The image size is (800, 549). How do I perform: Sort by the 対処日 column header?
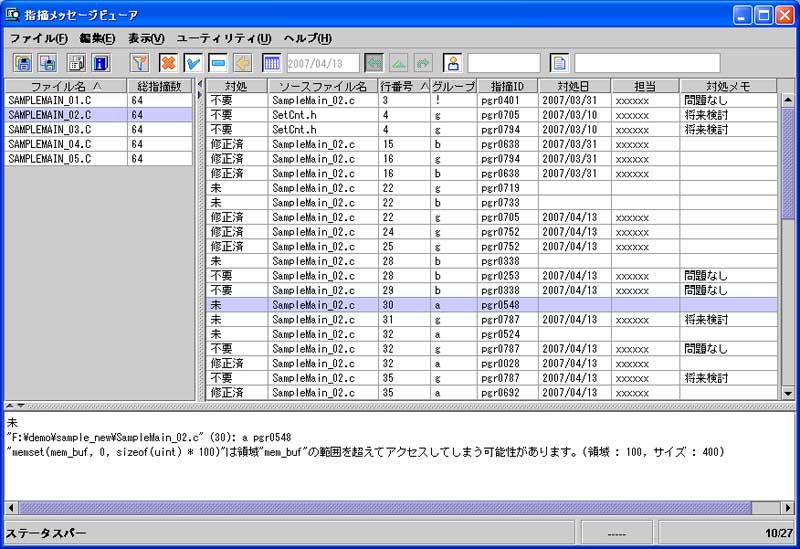(x=574, y=86)
